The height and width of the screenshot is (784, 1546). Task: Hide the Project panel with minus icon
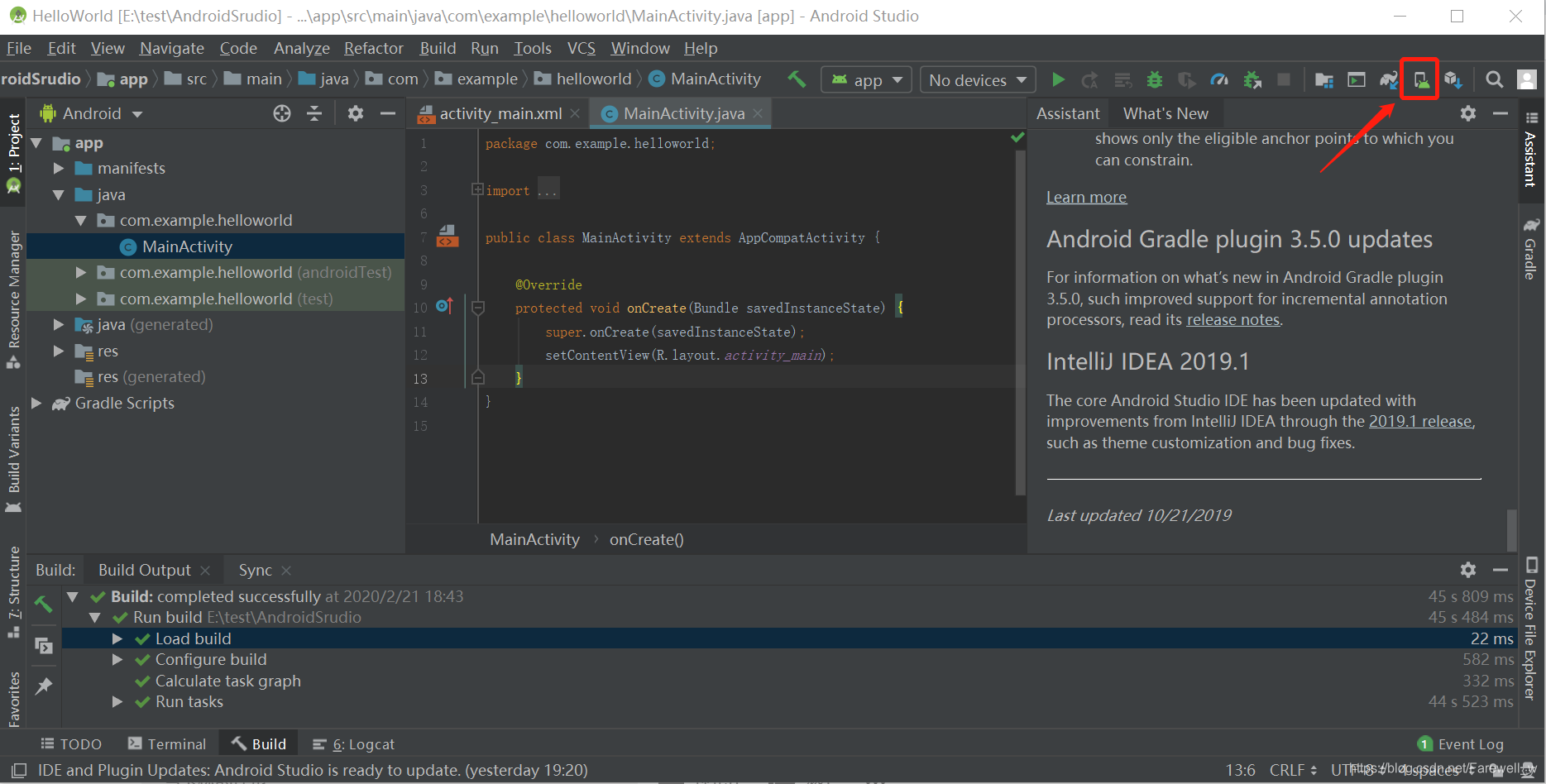387,113
